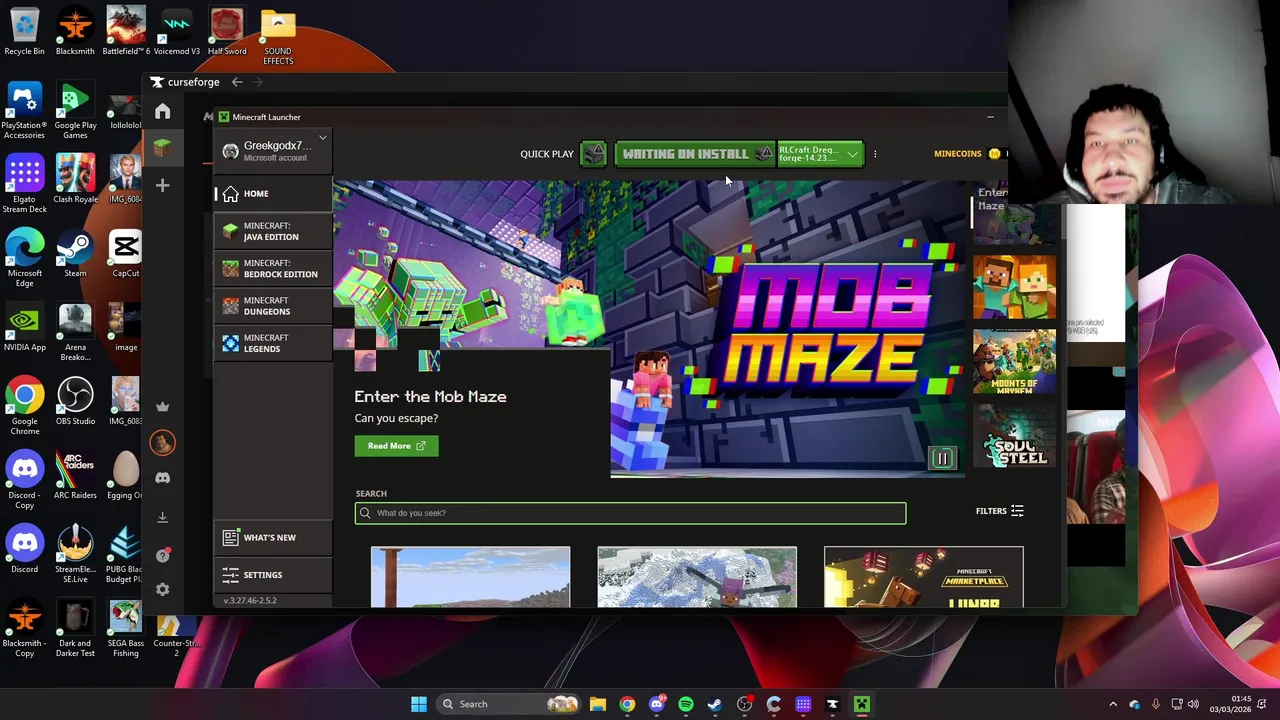Image resolution: width=1280 pixels, height=720 pixels.
Task: Select Minecraft Dungeons
Action: [x=273, y=306]
